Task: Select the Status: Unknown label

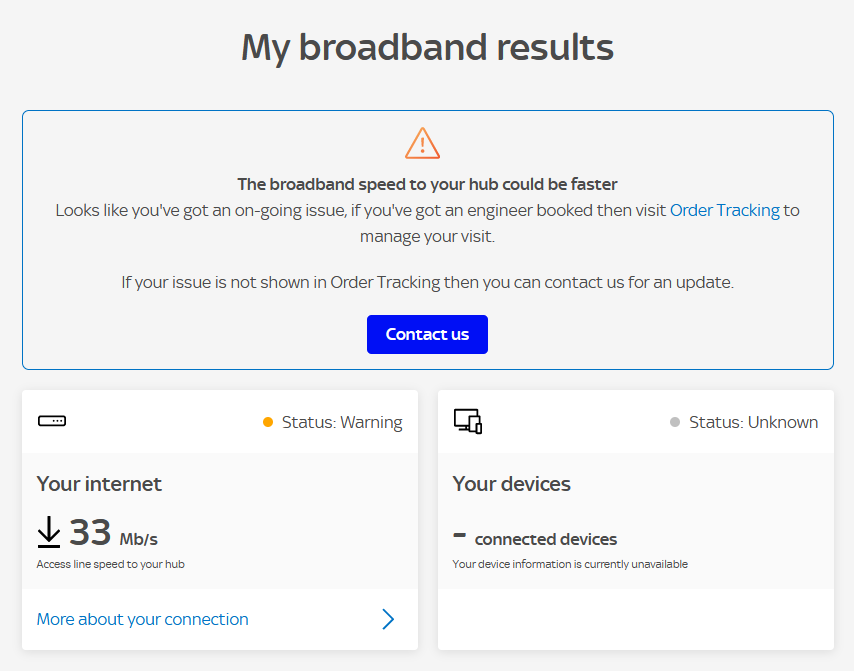Action: pyautogui.click(x=756, y=422)
